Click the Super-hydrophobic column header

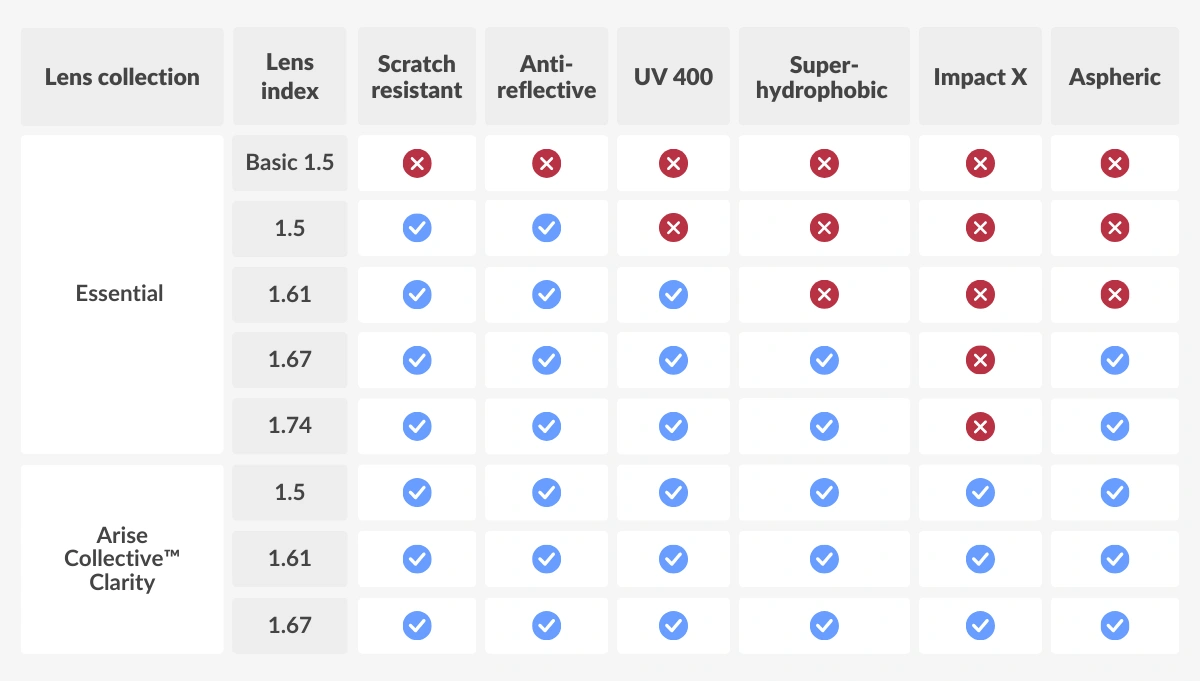click(x=823, y=77)
